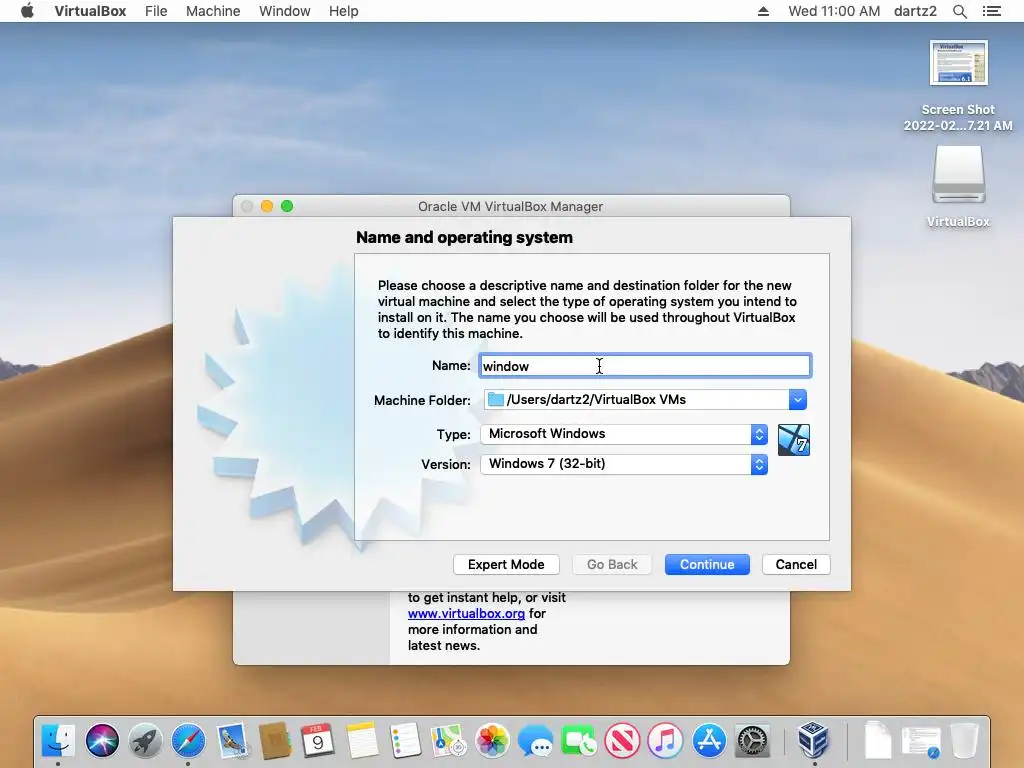1024x768 pixels.
Task: Click the clock showing Wed 11:00 AM
Action: pyautogui.click(x=834, y=11)
